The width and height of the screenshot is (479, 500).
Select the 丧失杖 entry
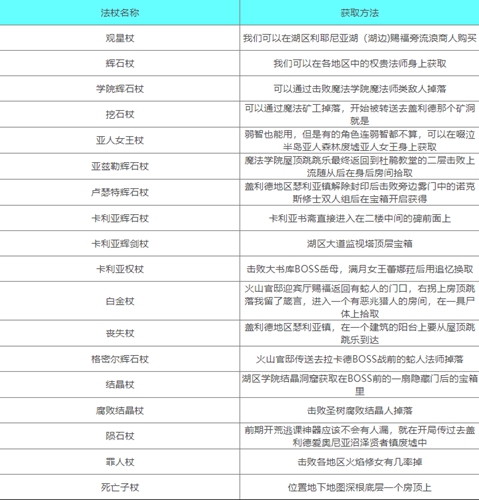[120, 333]
